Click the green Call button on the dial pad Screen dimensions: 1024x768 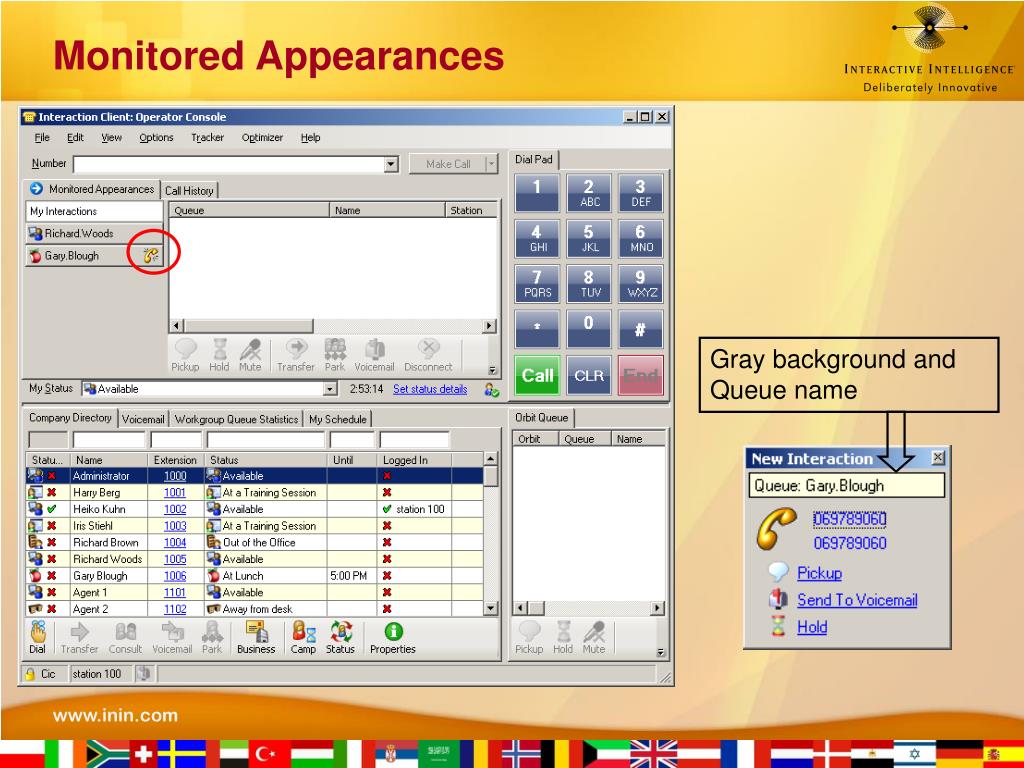pos(537,376)
